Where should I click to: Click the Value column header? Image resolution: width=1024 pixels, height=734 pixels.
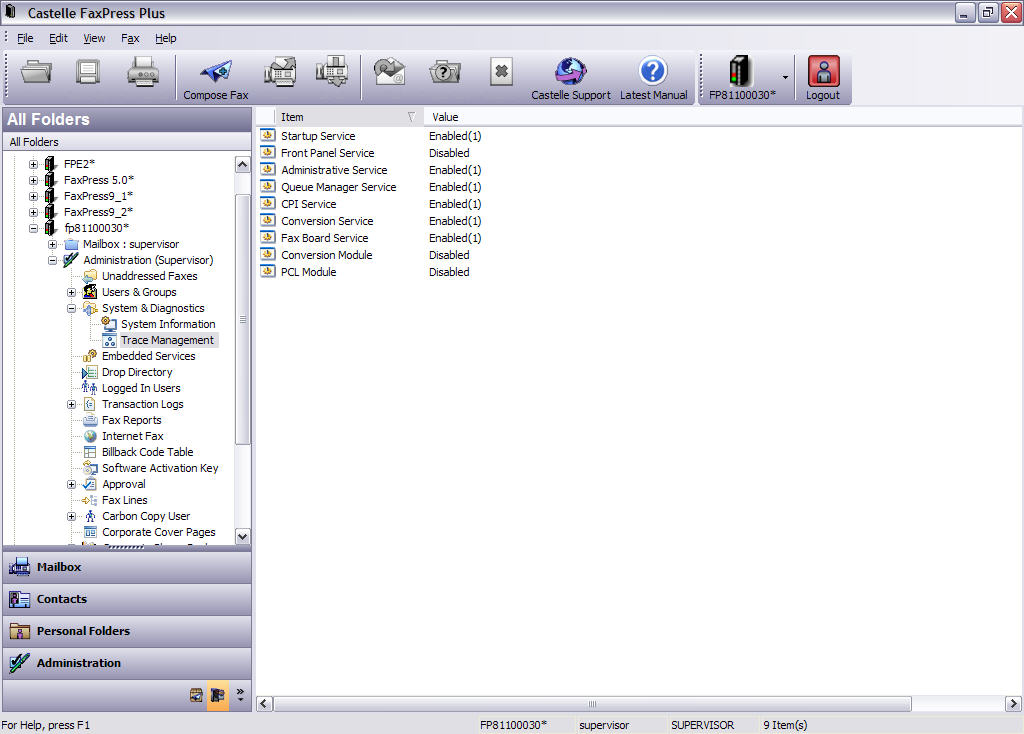coord(722,117)
